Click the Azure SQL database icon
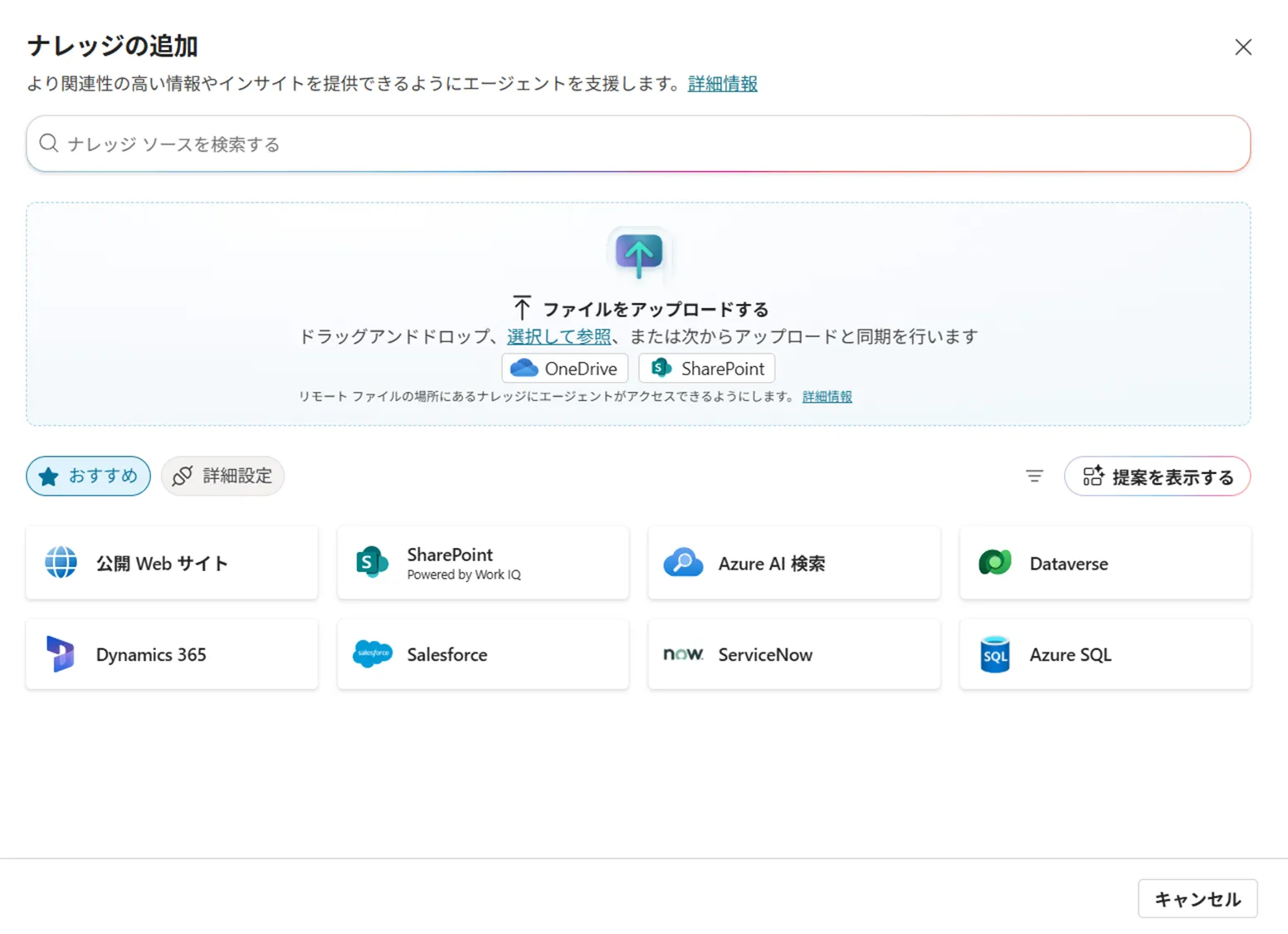Image resolution: width=1288 pixels, height=934 pixels. pos(995,654)
